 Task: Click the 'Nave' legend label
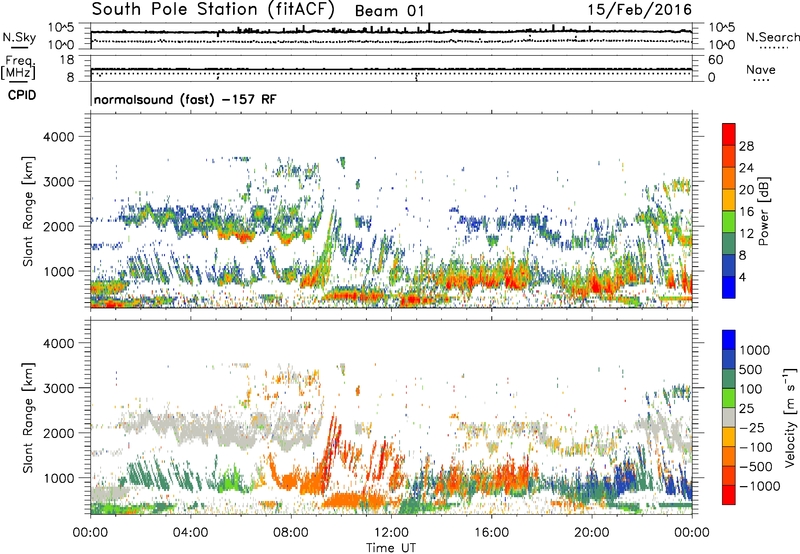pyautogui.click(x=761, y=69)
